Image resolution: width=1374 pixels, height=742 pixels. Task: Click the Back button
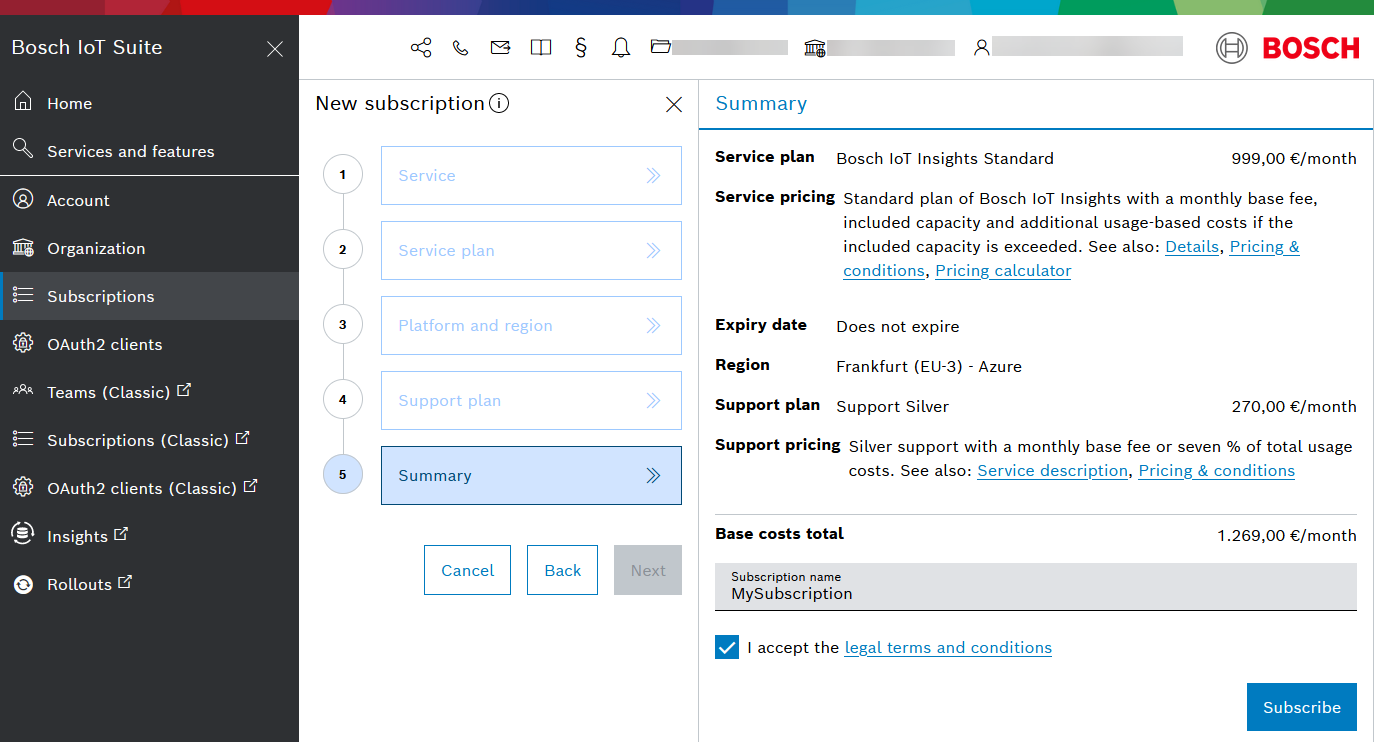click(562, 570)
